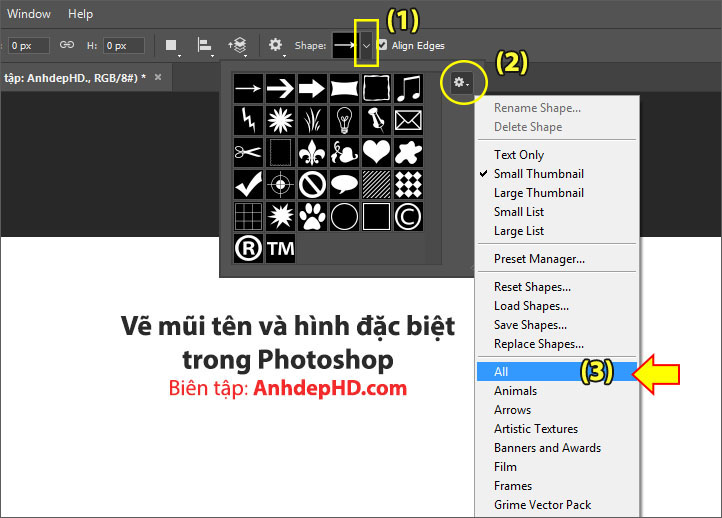722x518 pixels.
Task: Select the postage stamp frame shape
Action: tap(280, 152)
